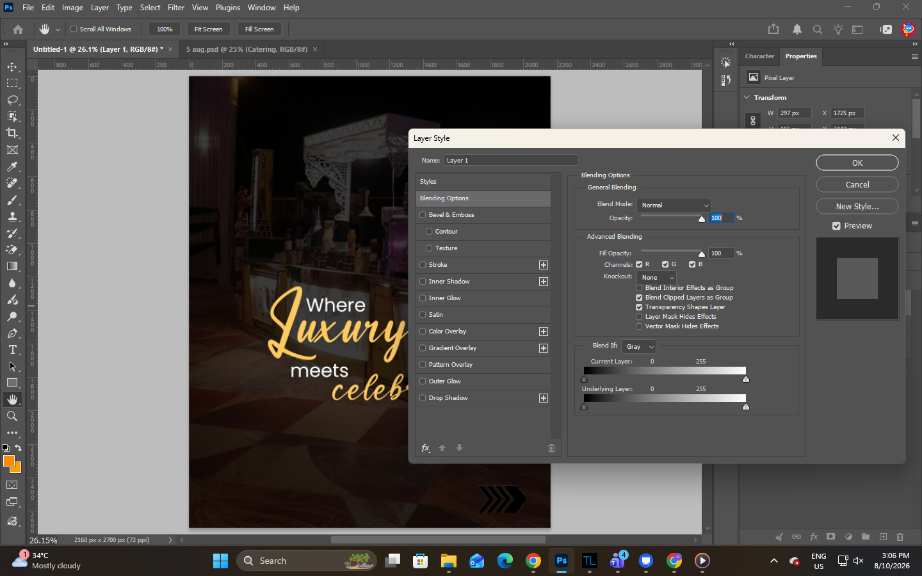Open the Knockout None dropdown
The width and height of the screenshot is (922, 576).
click(x=656, y=277)
